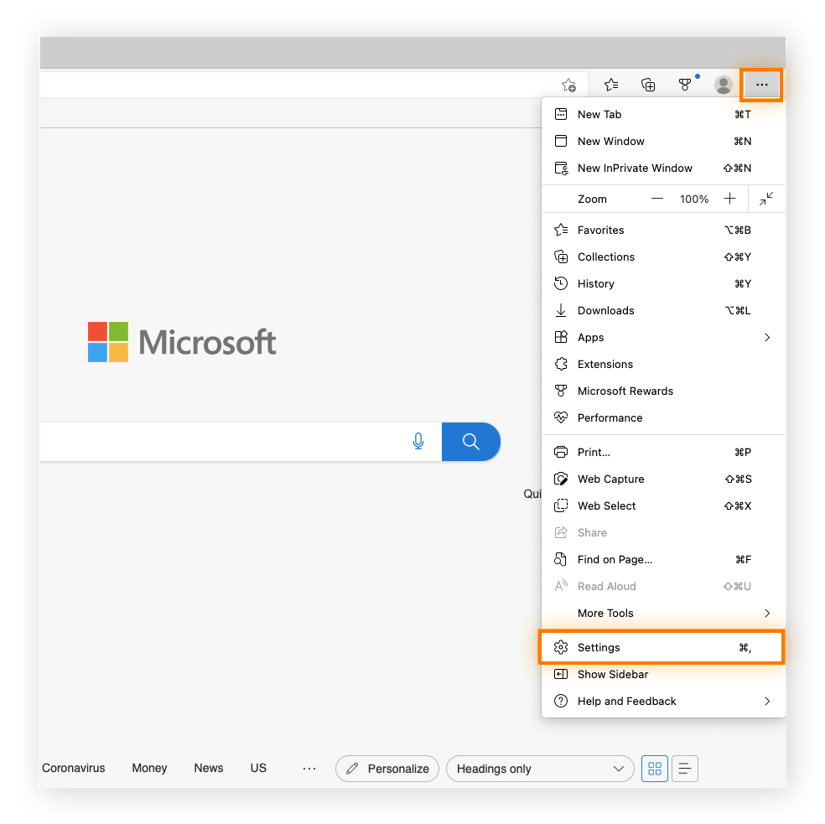Start voice search with the microphone
The image size is (825, 824).
tap(418, 441)
